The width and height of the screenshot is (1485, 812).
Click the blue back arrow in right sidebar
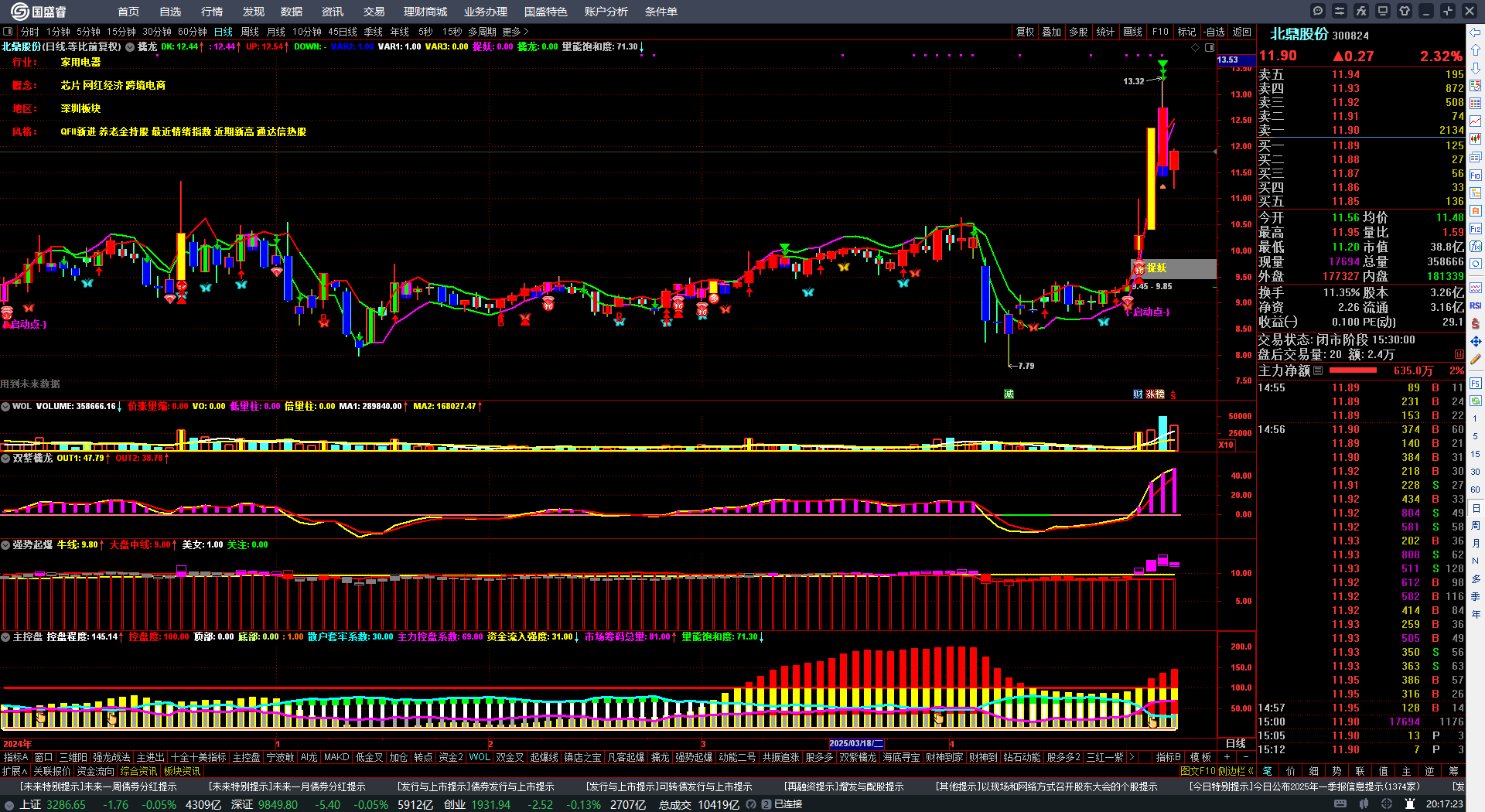[x=1476, y=32]
